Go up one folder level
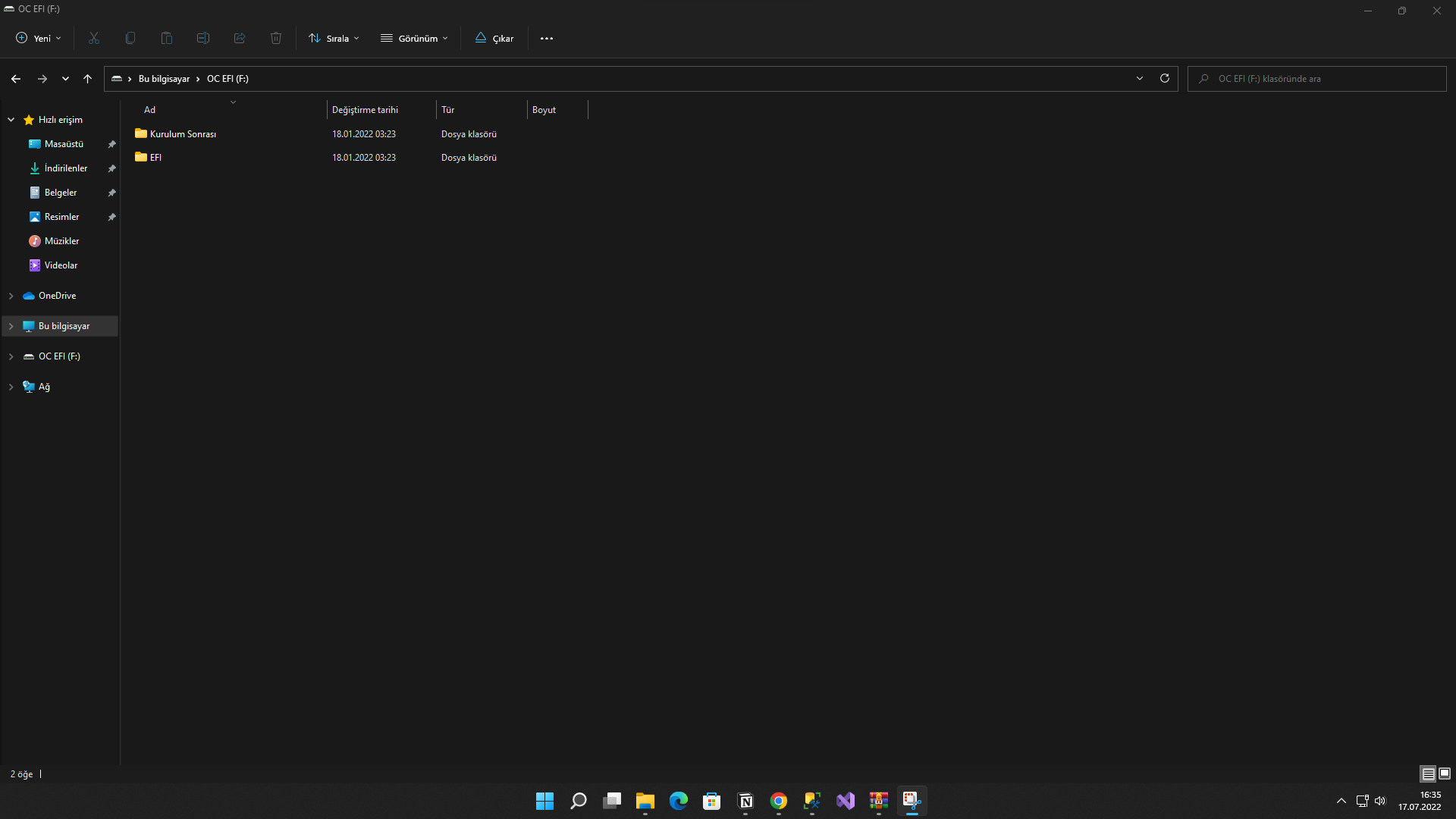 tap(88, 79)
